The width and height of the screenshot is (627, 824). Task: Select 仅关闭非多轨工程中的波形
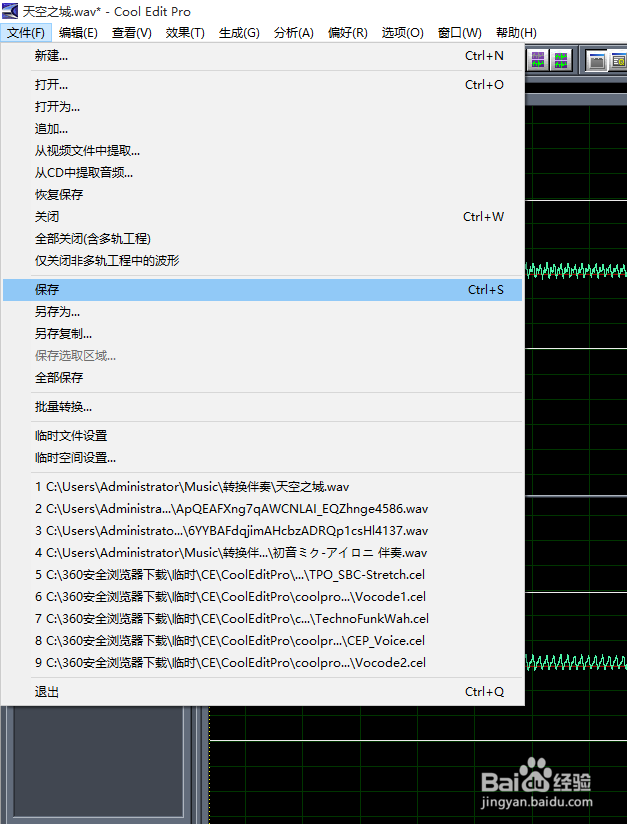[x=262, y=260]
